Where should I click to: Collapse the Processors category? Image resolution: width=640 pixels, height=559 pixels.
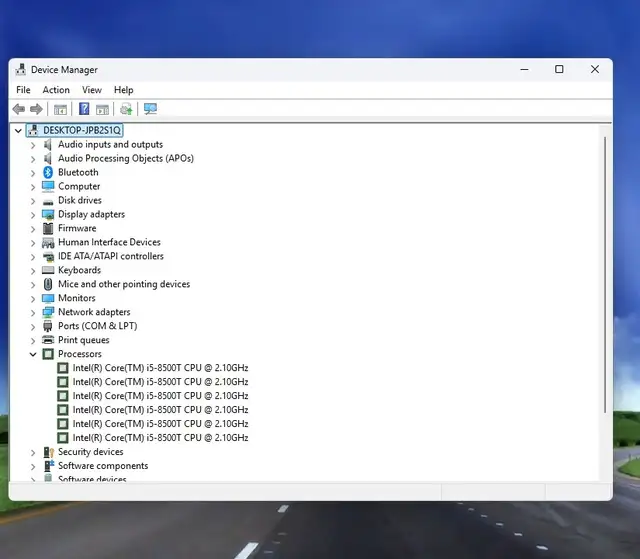pyautogui.click(x=33, y=355)
